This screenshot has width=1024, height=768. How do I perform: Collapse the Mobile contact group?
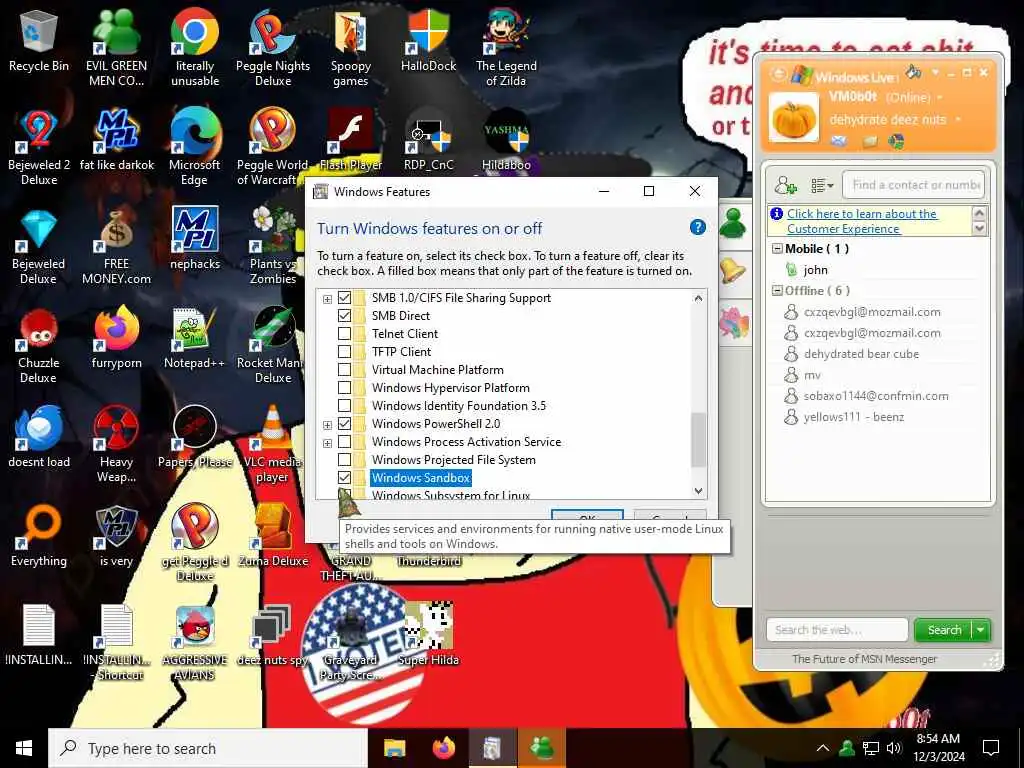coord(777,249)
